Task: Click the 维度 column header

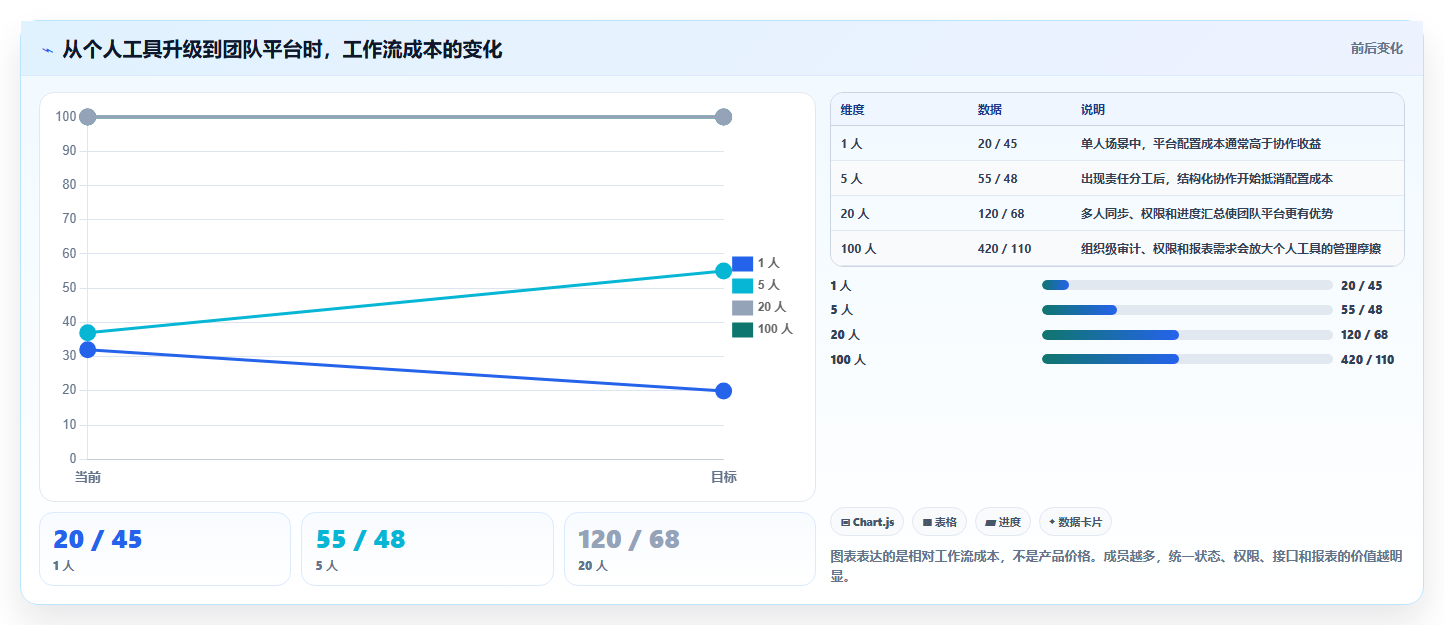Action: tap(853, 110)
